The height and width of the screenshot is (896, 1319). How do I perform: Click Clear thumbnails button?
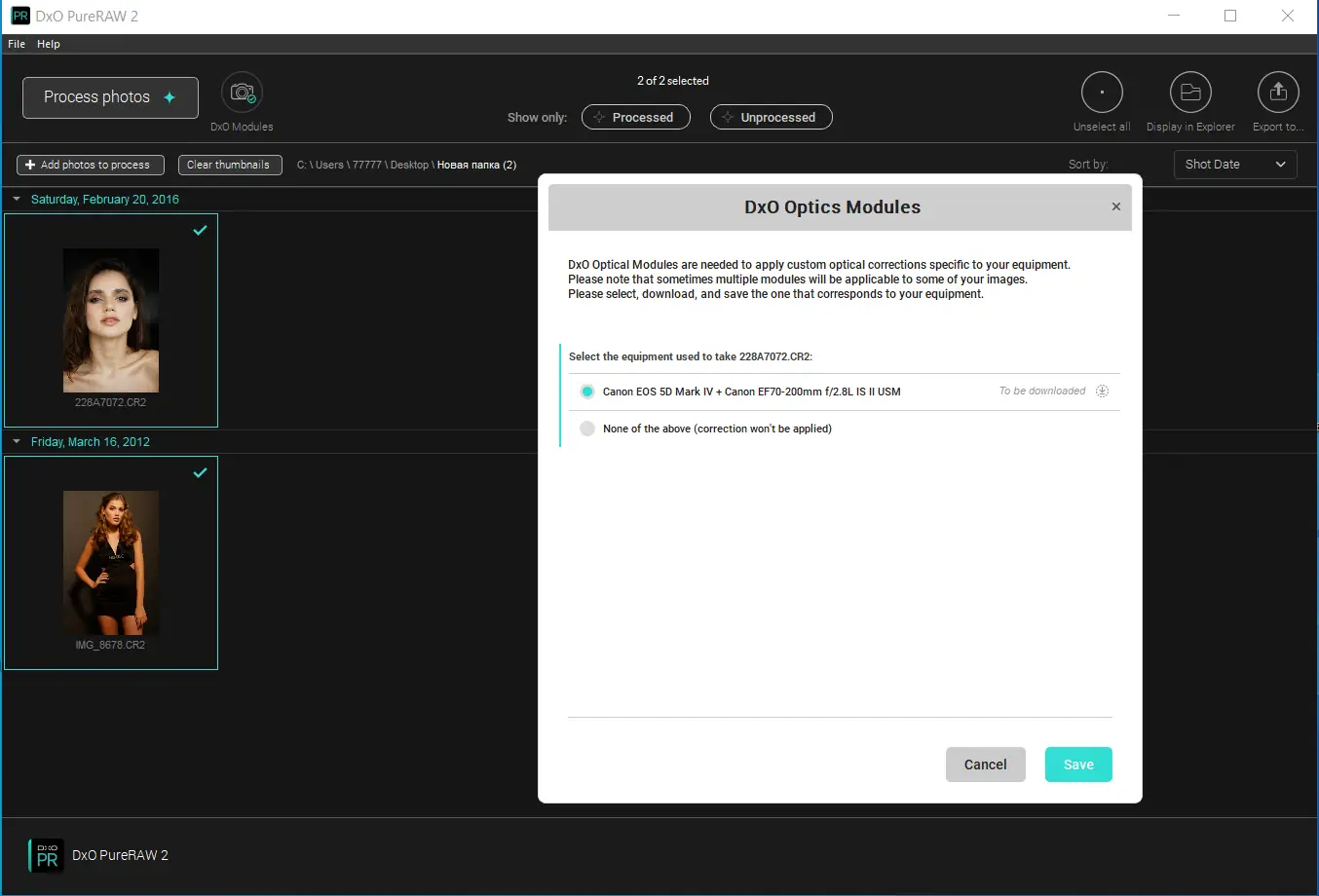tap(230, 165)
